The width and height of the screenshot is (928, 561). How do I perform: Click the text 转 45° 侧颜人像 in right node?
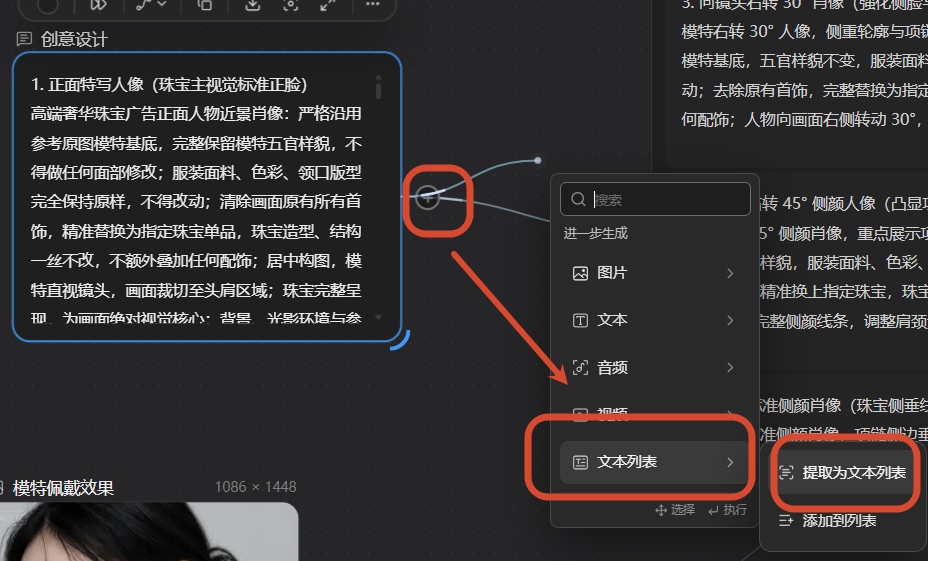tap(818, 204)
